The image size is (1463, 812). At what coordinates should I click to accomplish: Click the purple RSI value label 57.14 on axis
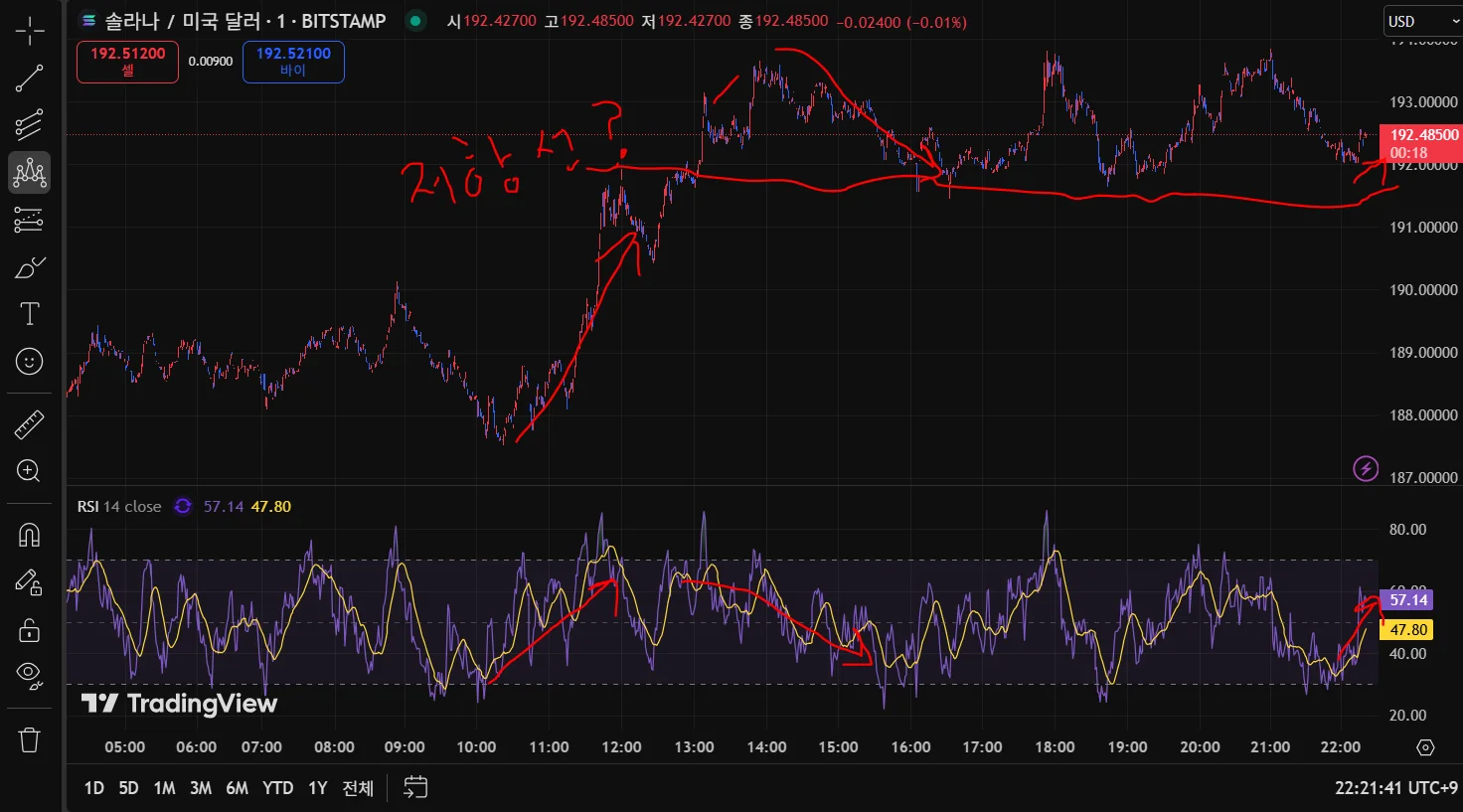click(x=1406, y=599)
